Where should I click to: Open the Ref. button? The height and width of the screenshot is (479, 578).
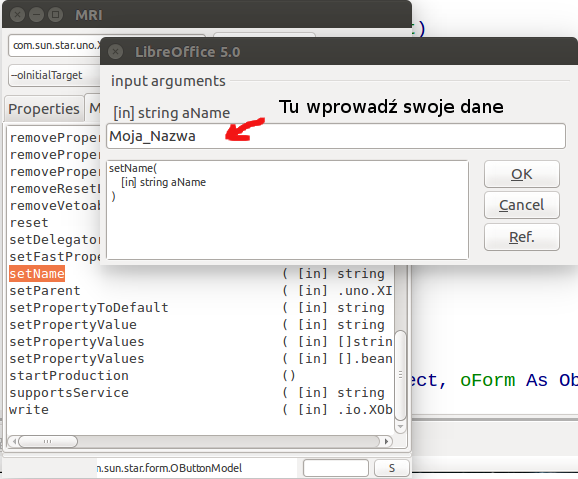pyautogui.click(x=522, y=237)
